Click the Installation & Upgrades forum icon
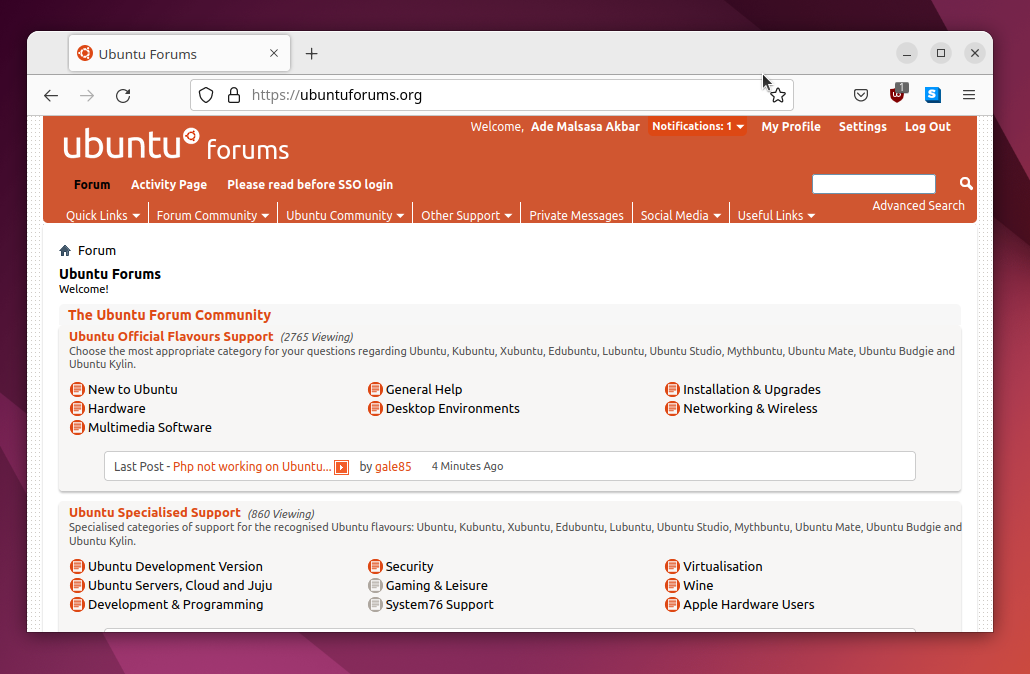 tap(672, 390)
